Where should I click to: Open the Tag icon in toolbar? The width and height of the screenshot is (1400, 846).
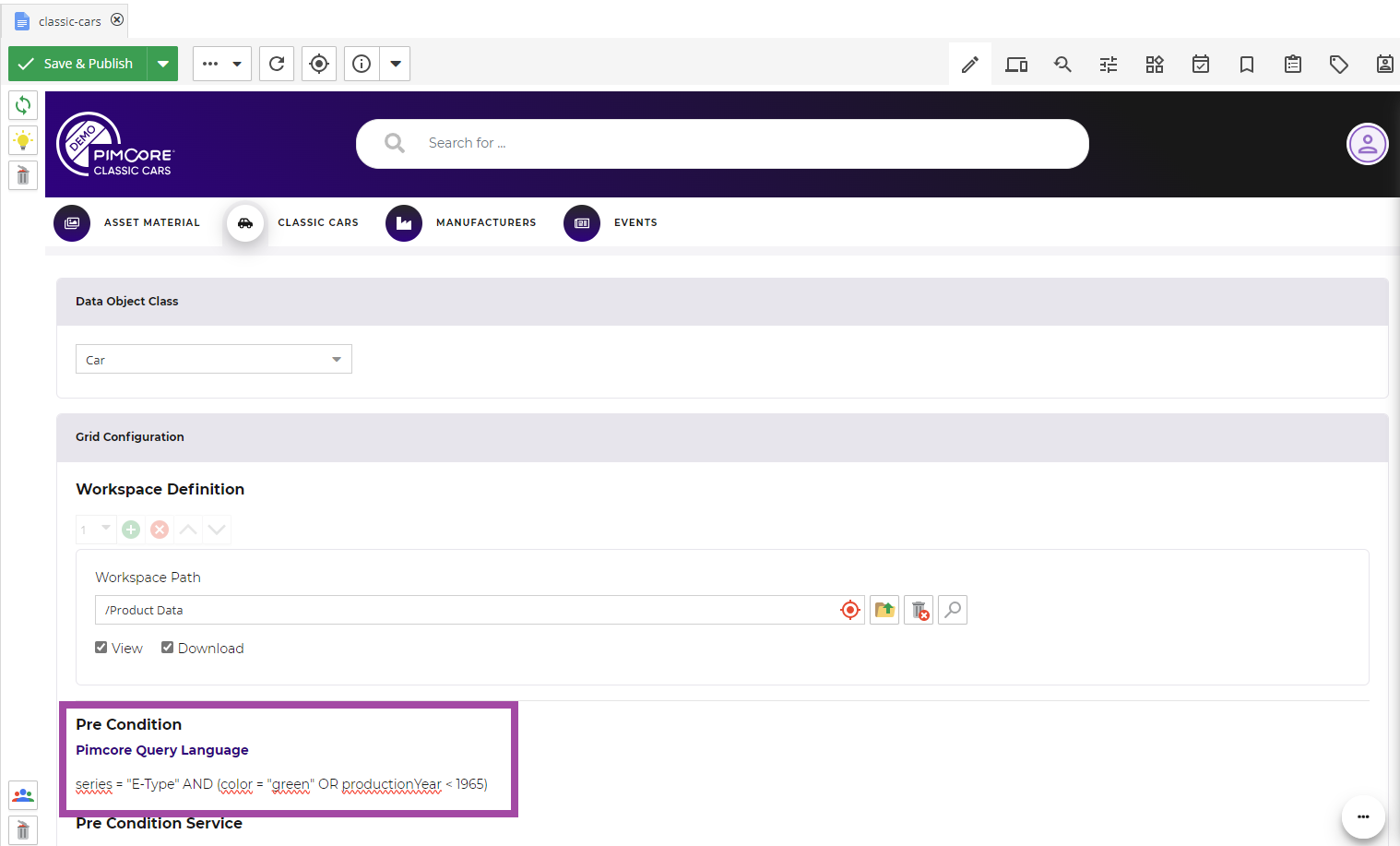coord(1338,64)
